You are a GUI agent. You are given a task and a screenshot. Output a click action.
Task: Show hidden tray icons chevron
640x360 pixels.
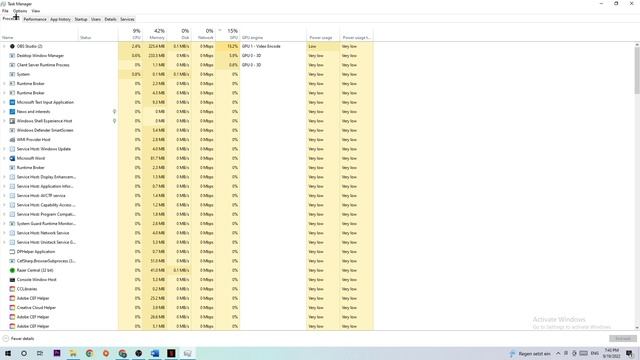pos(558,353)
